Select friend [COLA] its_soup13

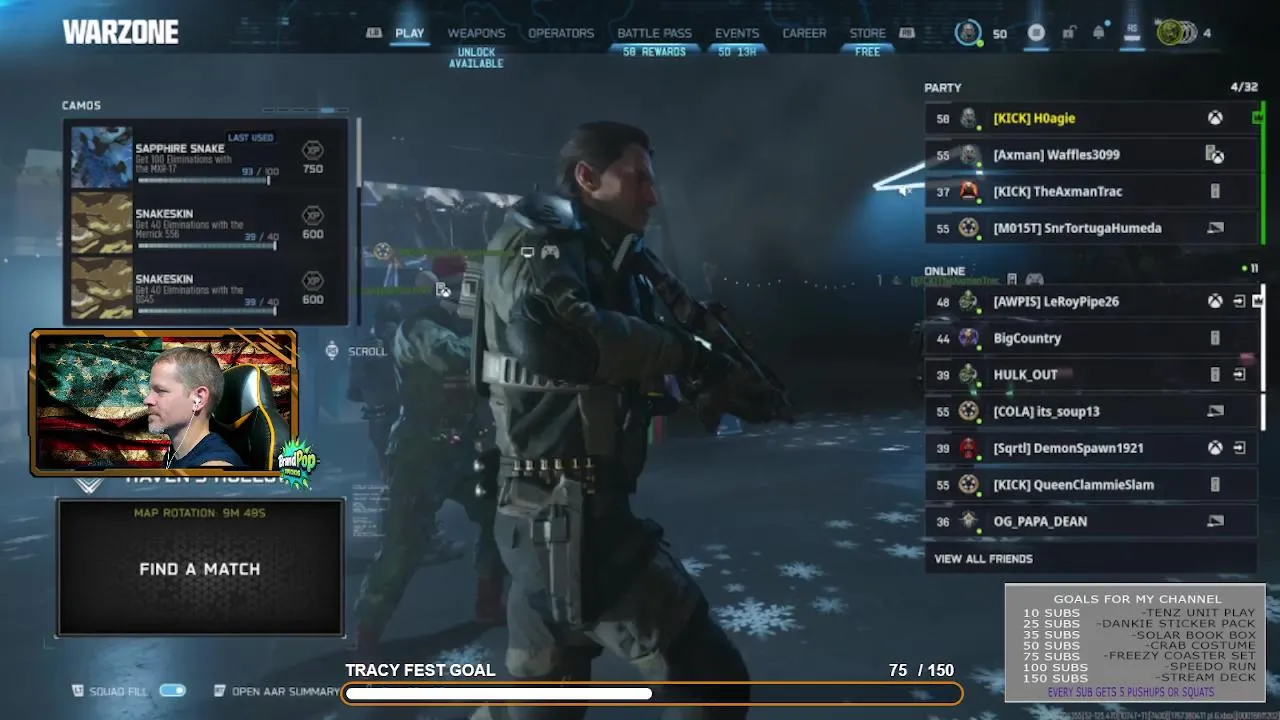click(1090, 411)
